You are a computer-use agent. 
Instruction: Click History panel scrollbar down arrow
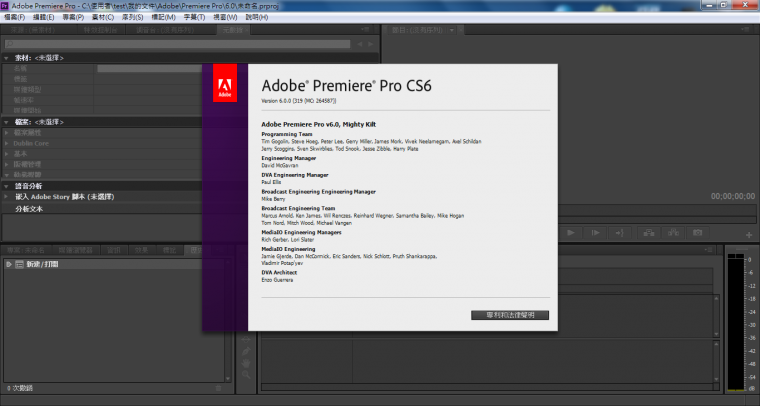(x=228, y=378)
